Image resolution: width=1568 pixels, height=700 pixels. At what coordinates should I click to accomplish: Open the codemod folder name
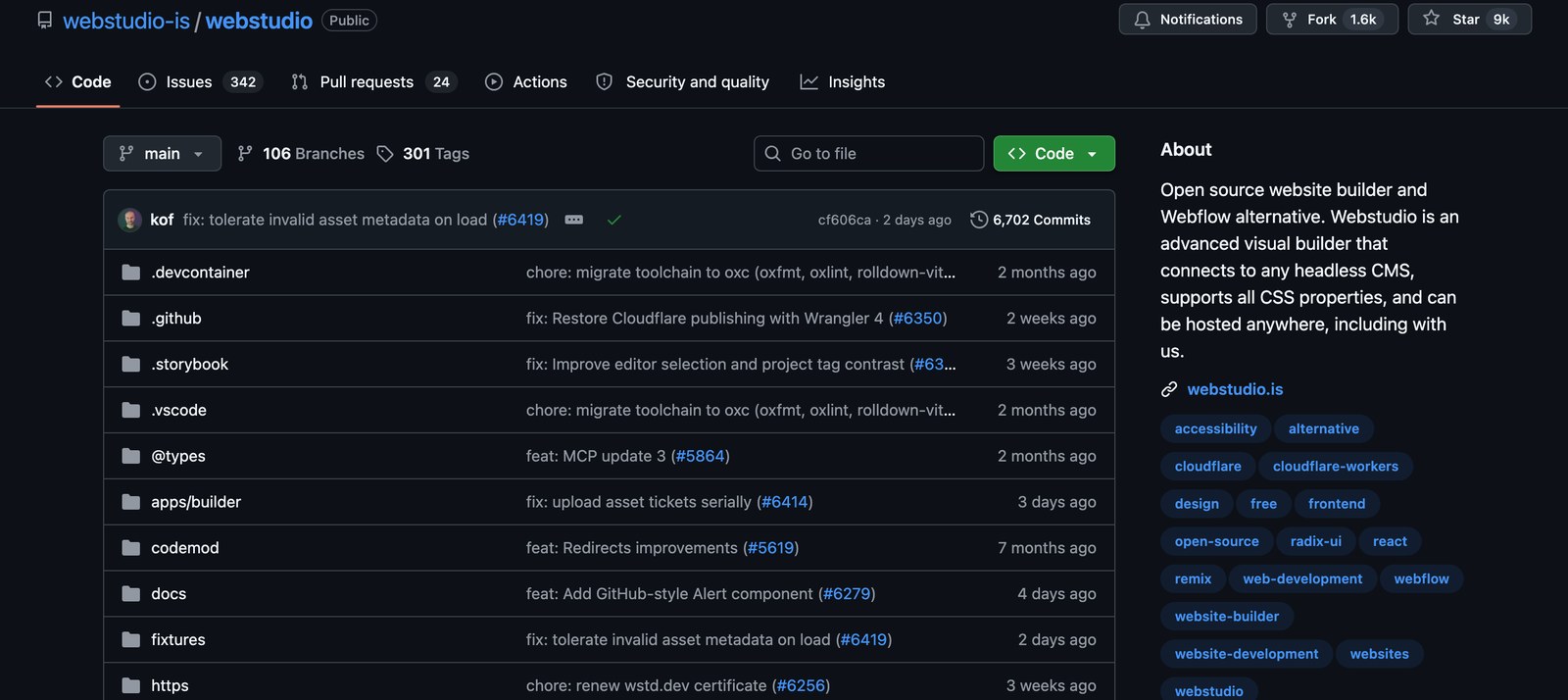click(x=185, y=548)
